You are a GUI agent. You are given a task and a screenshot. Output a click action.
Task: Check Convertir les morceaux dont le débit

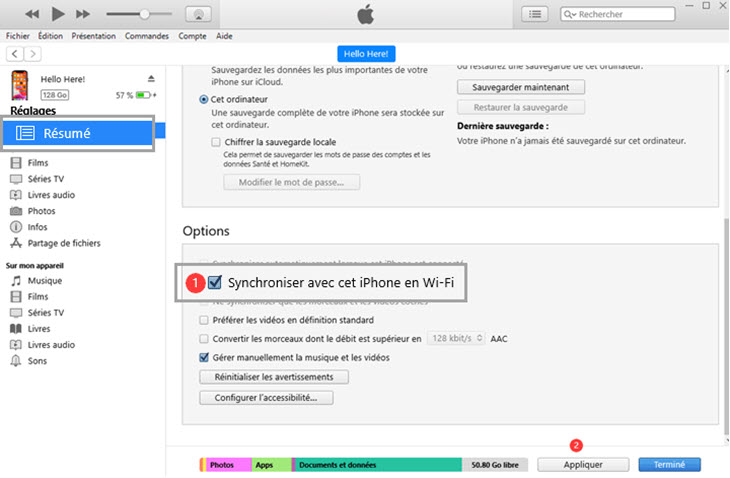[203, 339]
